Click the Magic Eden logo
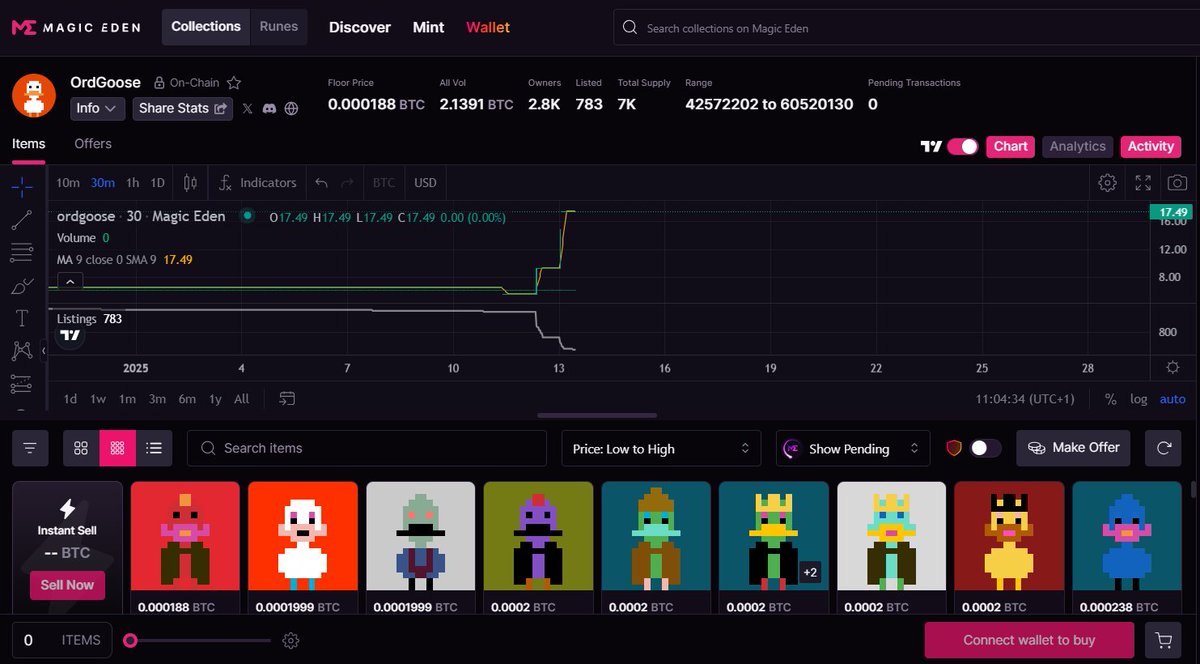This screenshot has width=1200, height=664. point(76,27)
